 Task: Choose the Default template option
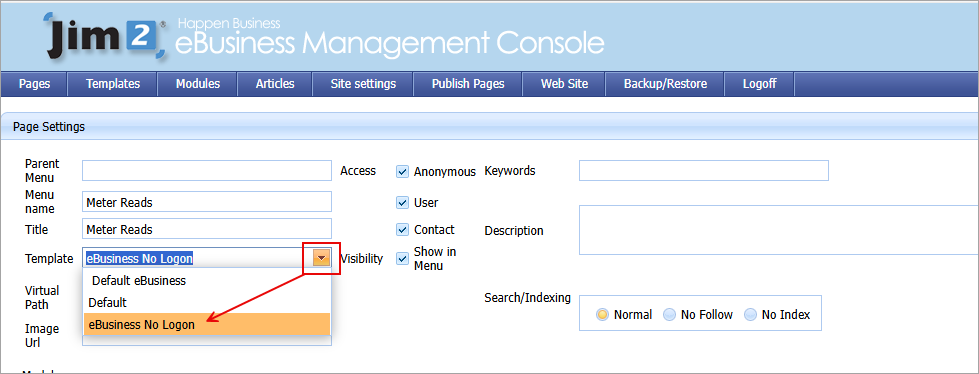(x=207, y=302)
